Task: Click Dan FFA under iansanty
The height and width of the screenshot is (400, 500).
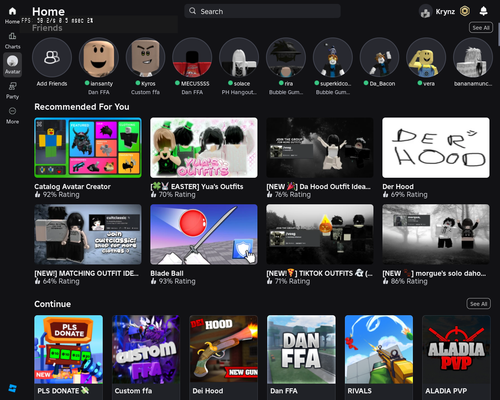Action: [99, 92]
